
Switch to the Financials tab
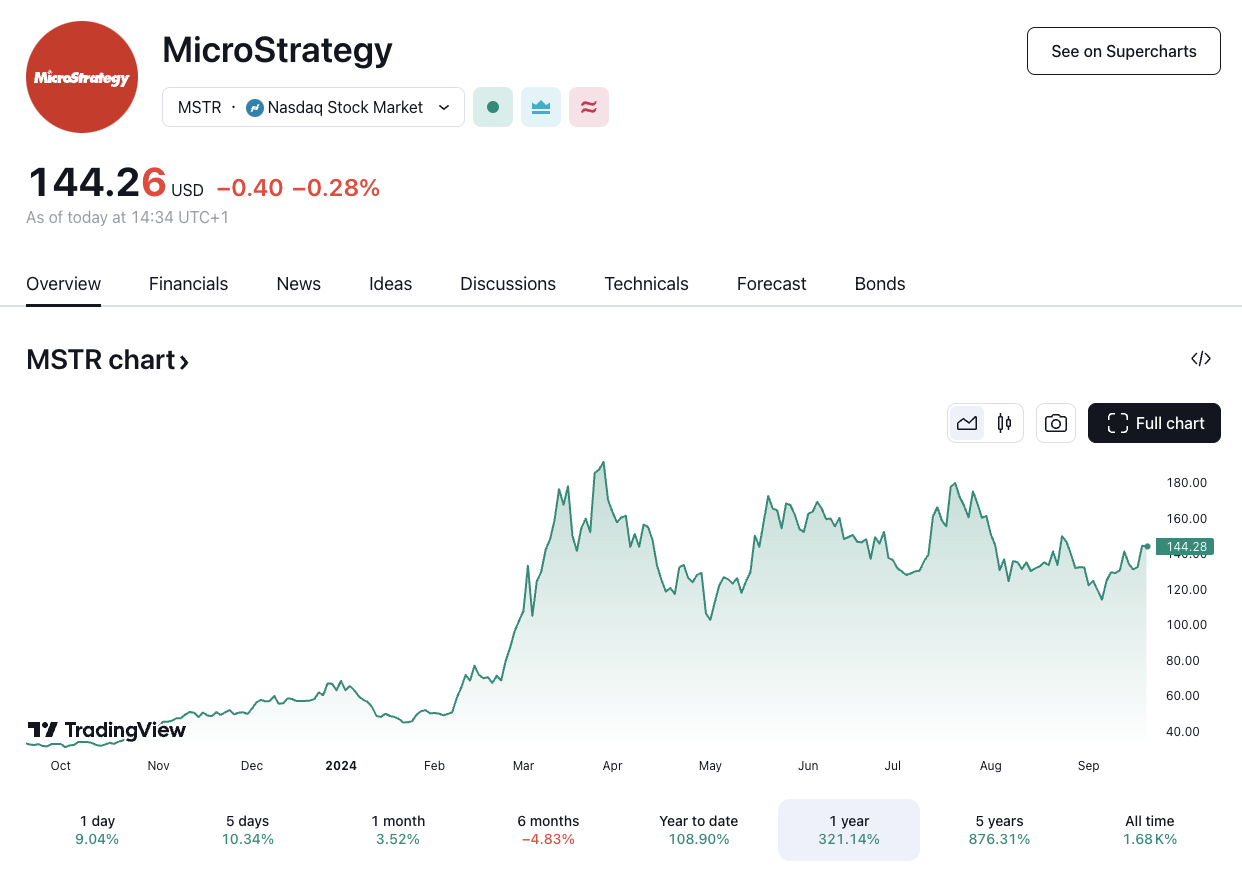[188, 284]
